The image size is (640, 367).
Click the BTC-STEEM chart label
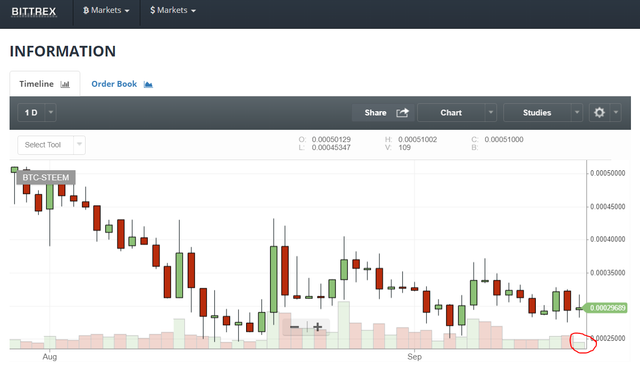(46, 178)
